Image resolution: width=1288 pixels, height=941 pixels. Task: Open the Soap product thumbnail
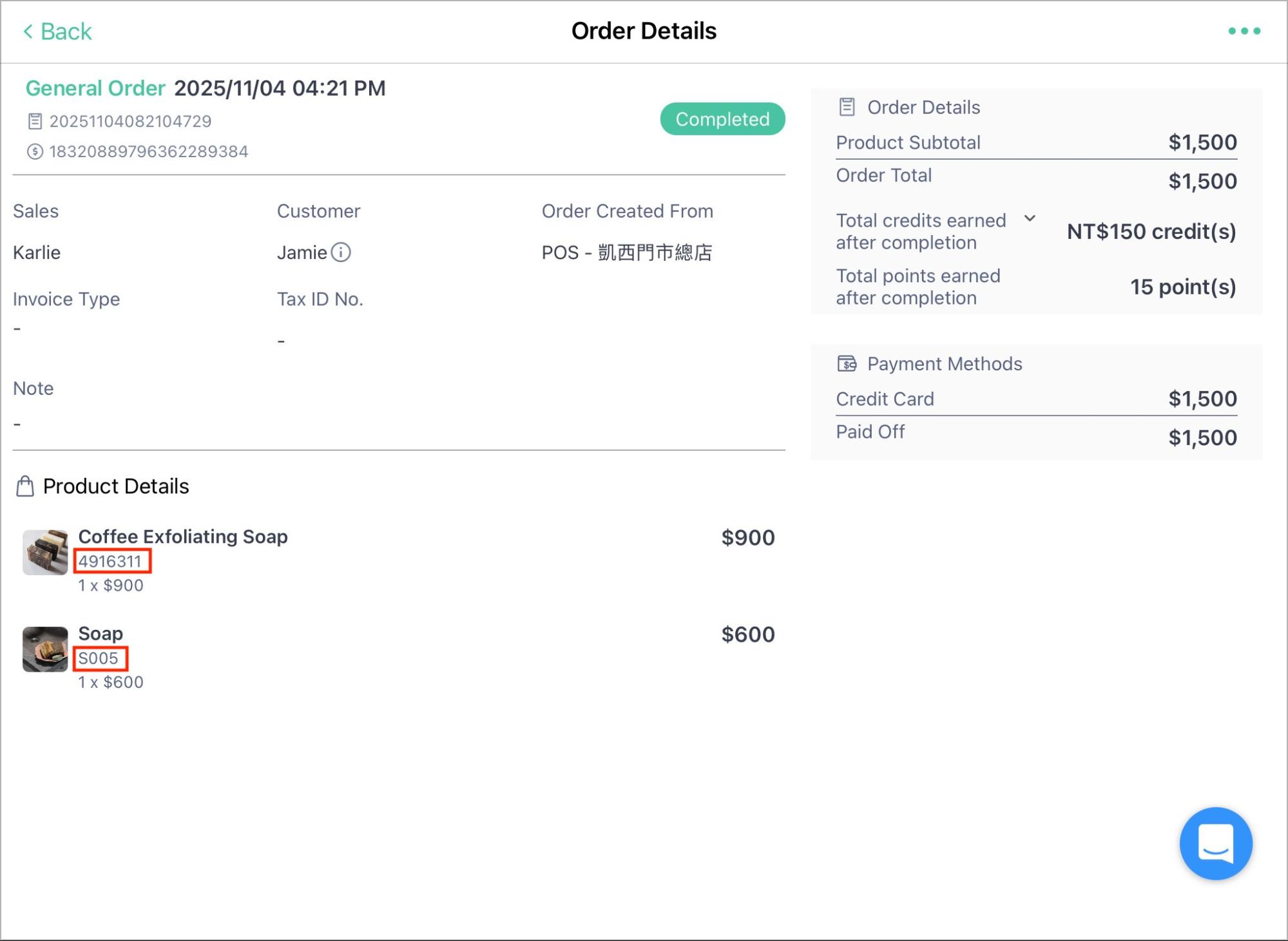[45, 649]
